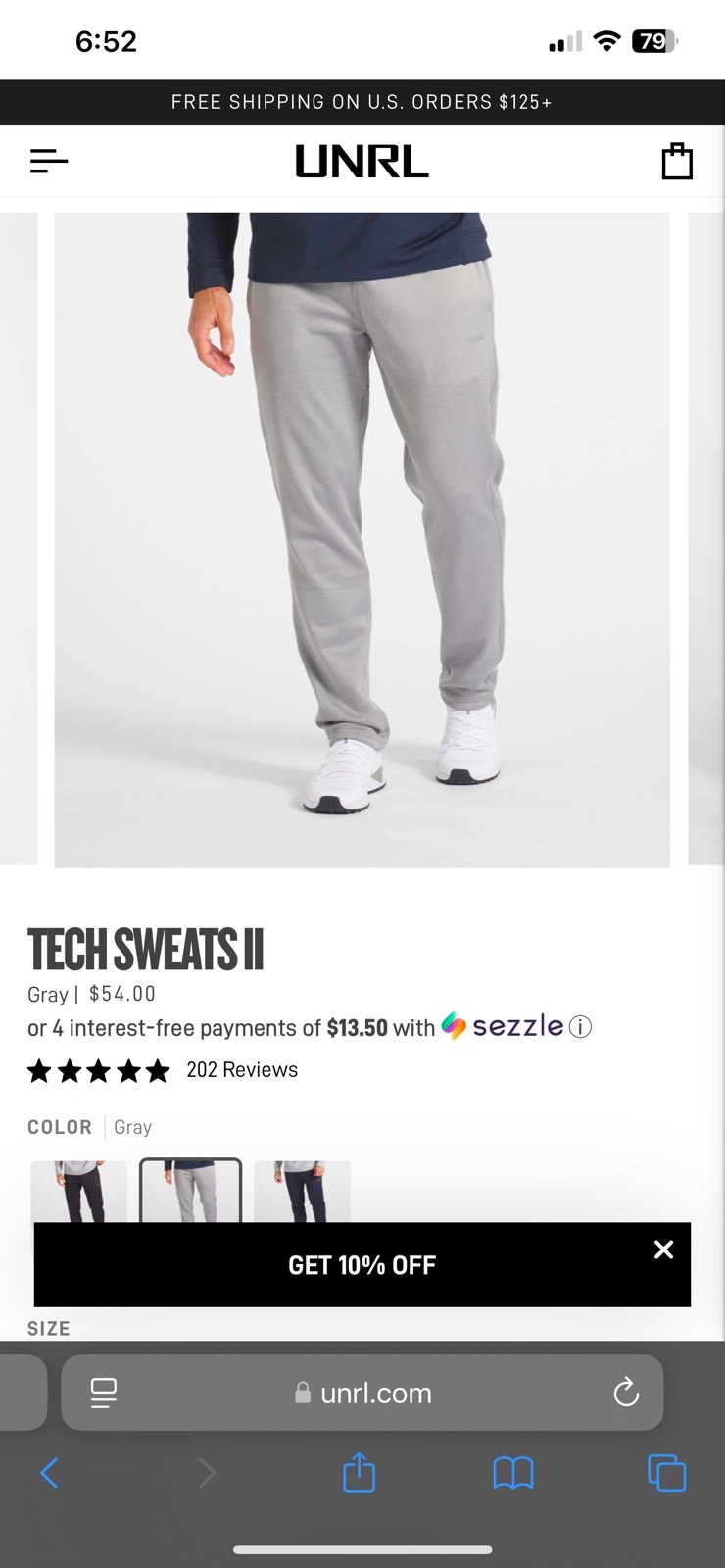The image size is (725, 1568).
Task: Select the gray color pants swatch
Action: 191,1192
